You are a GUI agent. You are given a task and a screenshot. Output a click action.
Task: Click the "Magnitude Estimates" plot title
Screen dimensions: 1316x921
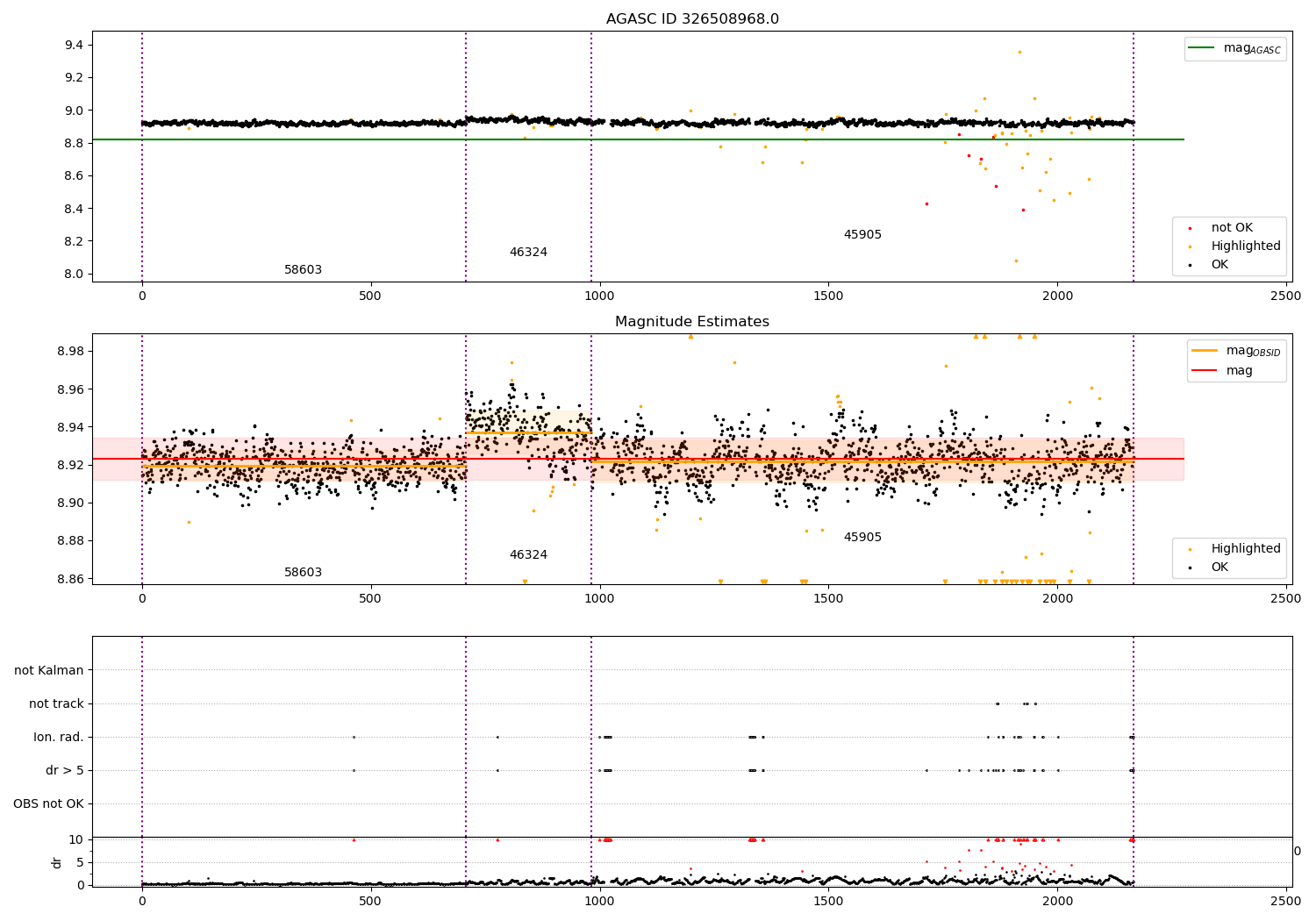[692, 322]
